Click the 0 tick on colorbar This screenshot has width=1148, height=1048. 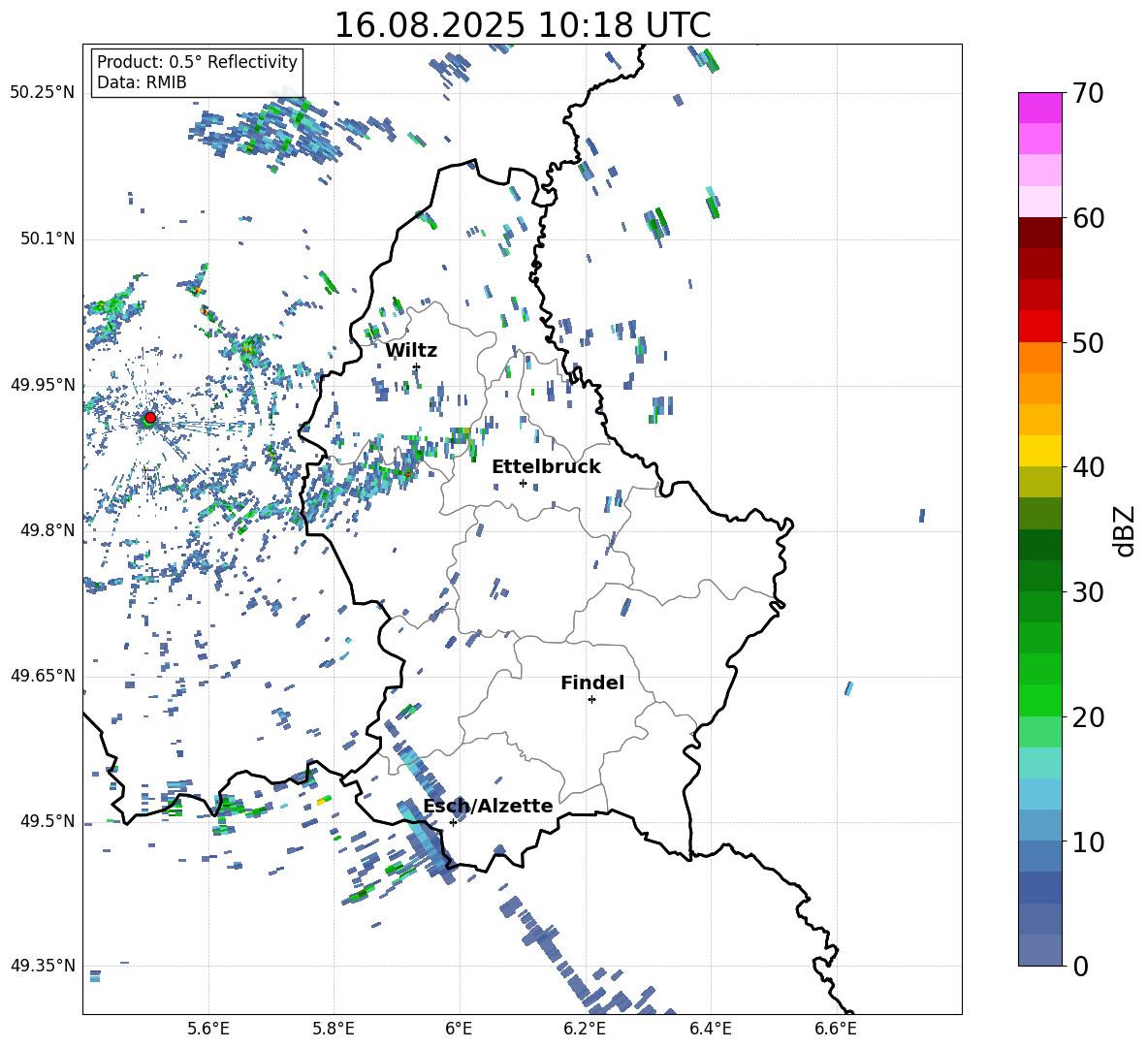click(1080, 966)
